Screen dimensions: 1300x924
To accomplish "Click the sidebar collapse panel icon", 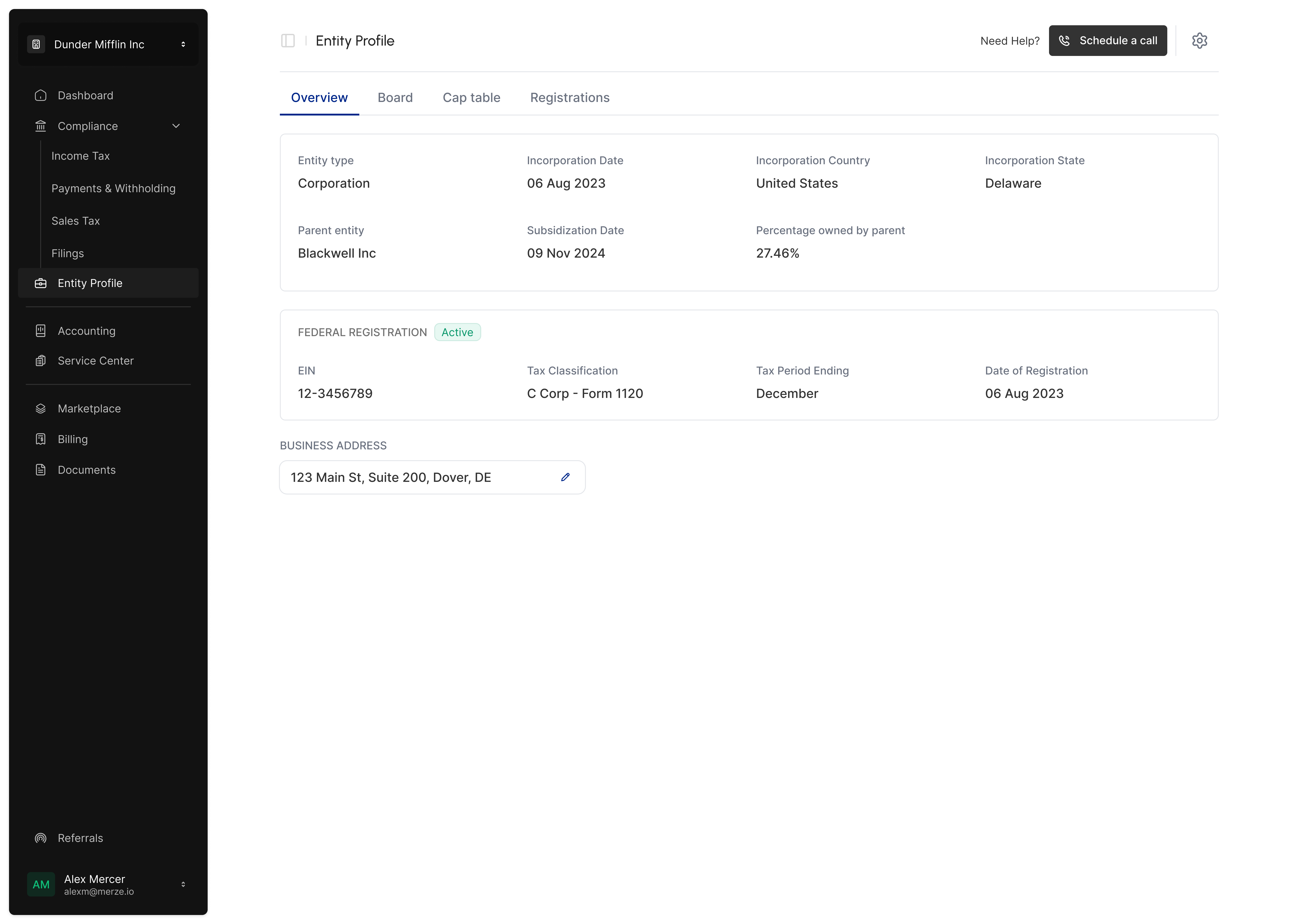I will coord(288,41).
